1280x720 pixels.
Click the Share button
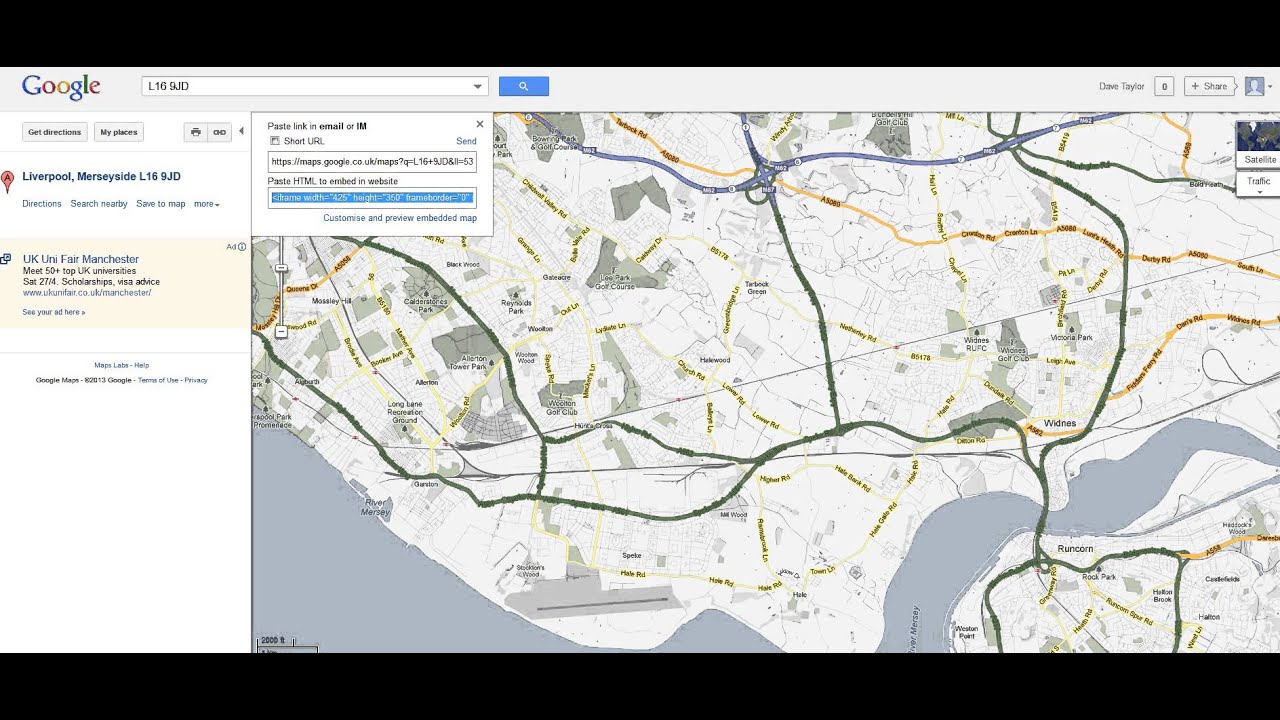[x=1209, y=86]
